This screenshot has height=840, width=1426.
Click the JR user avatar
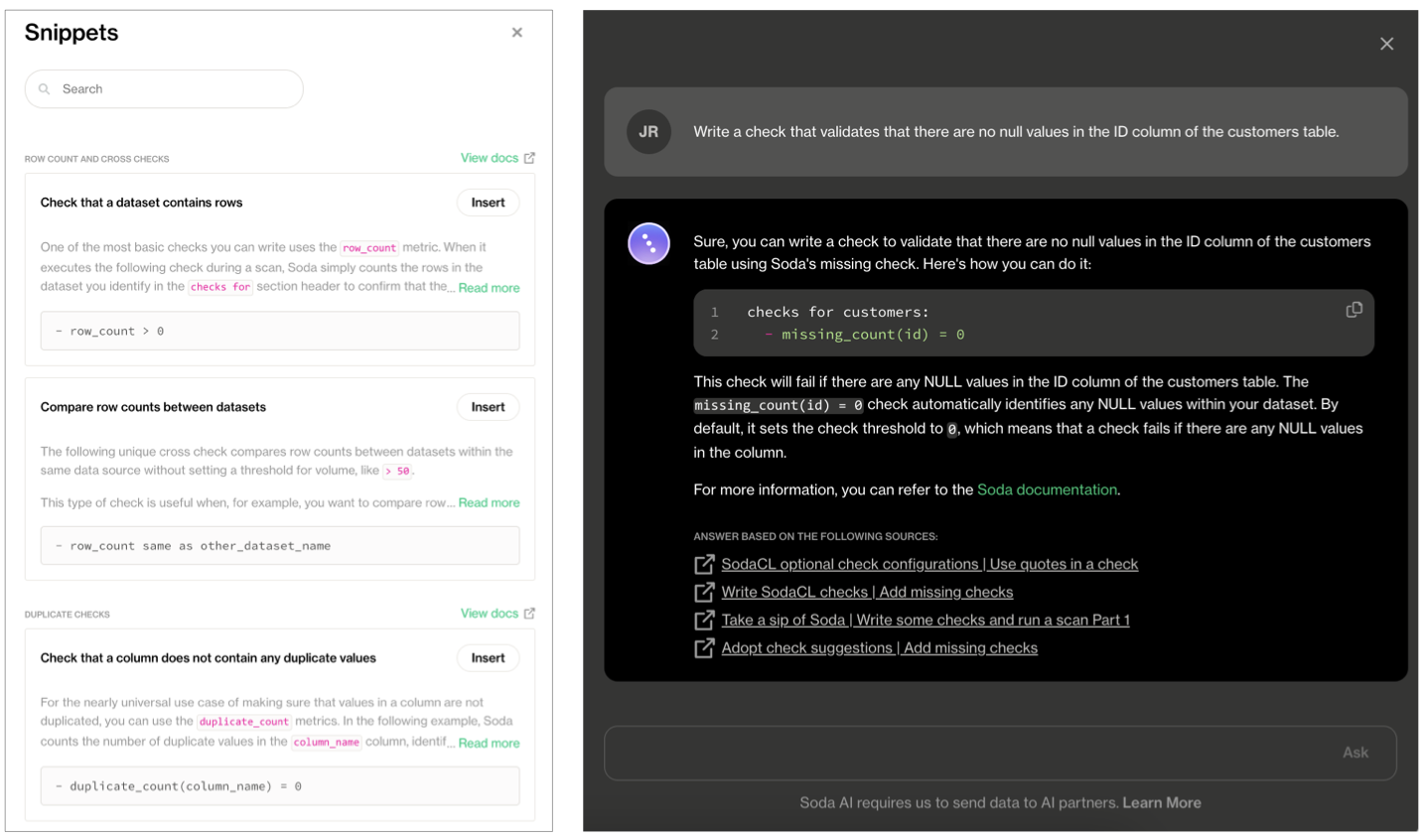pyautogui.click(x=648, y=132)
